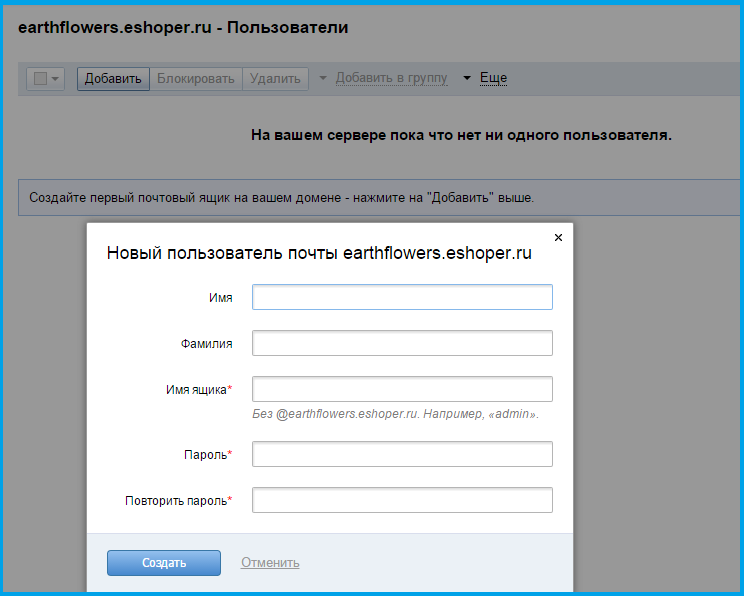Click the Имя ящика label
Viewport: 744px width, 596px height.
tap(199, 390)
